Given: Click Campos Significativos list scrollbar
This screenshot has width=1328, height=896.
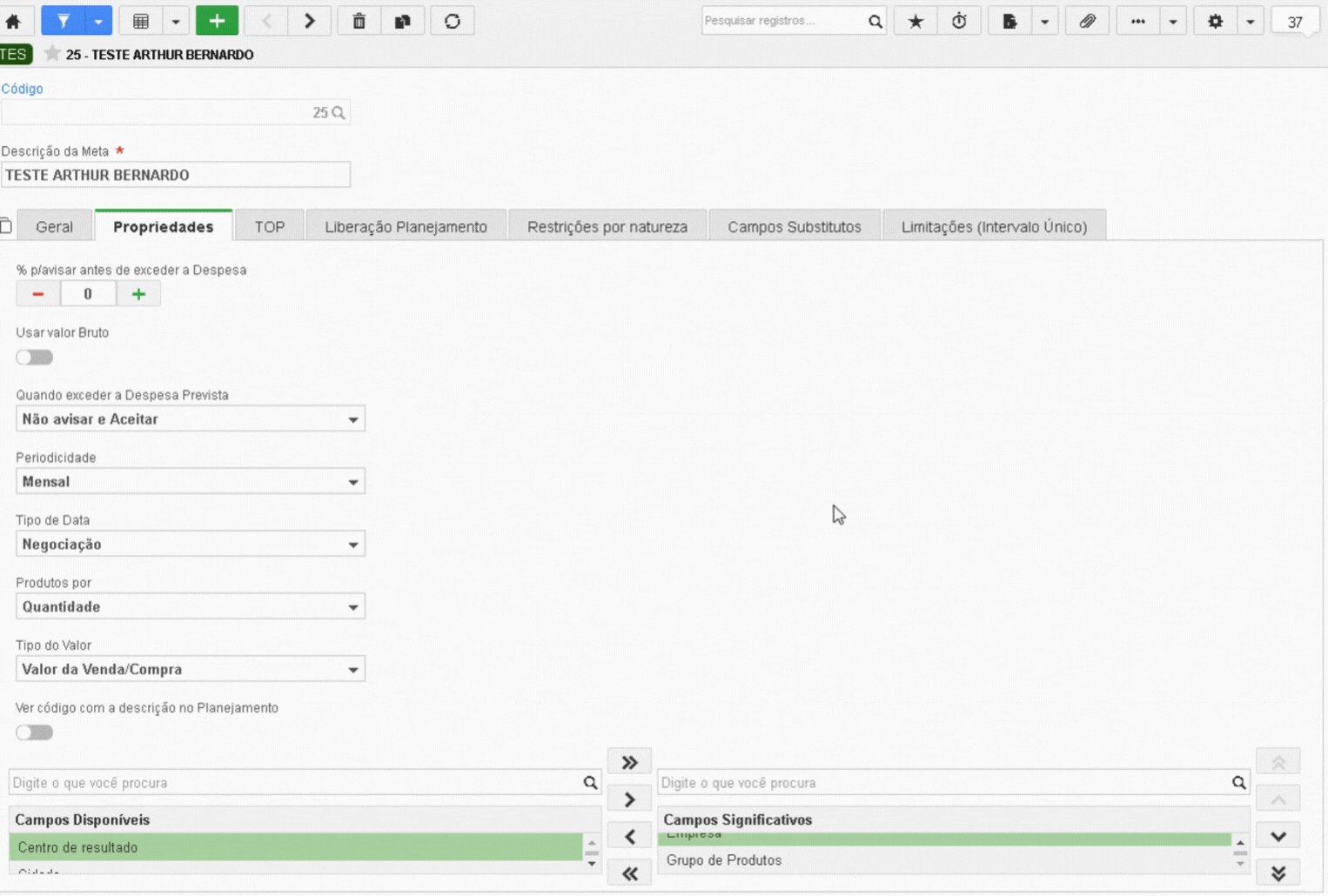Looking at the screenshot, I should click(1240, 853).
